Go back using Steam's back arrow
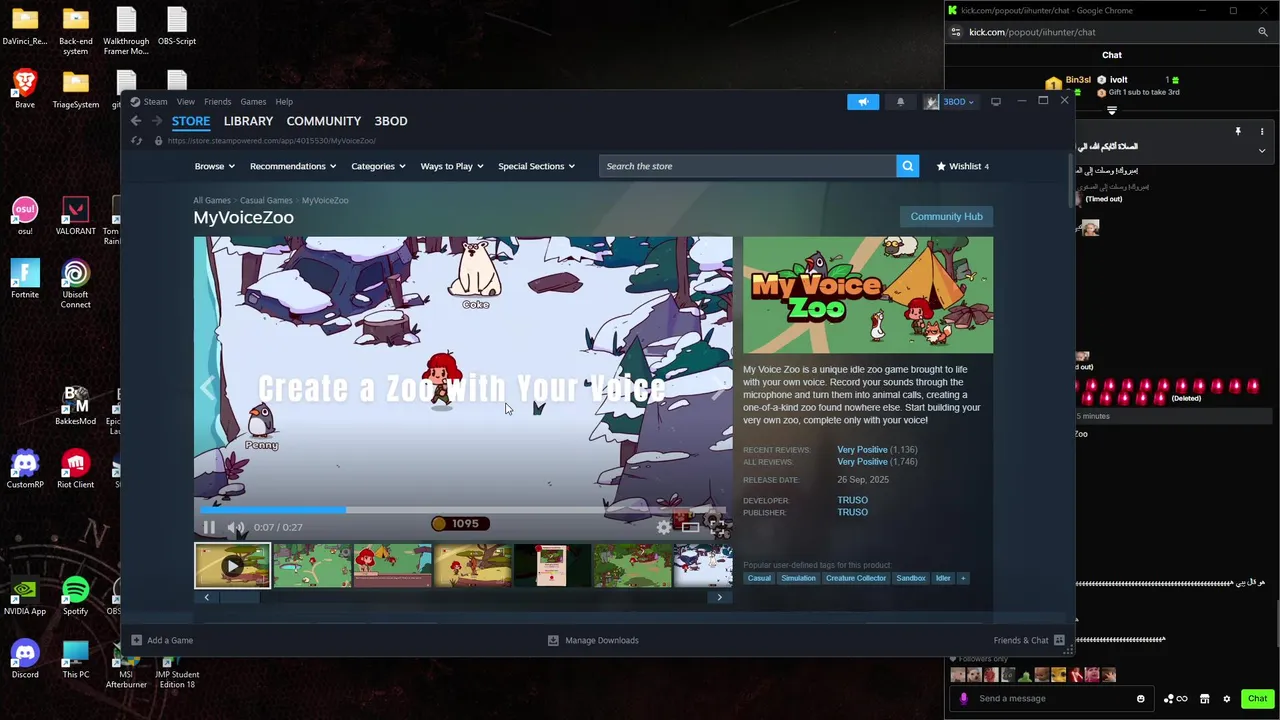This screenshot has width=1280, height=720. click(136, 121)
